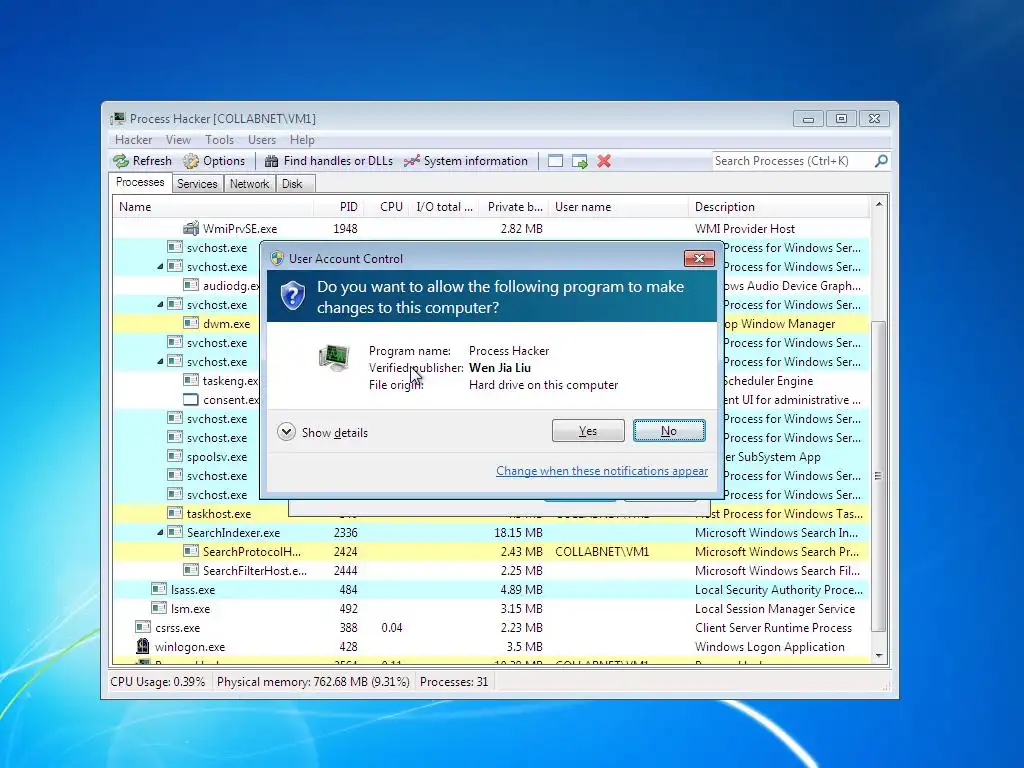The width and height of the screenshot is (1024, 768).
Task: Click the lsass.exe process icon
Action: (159, 589)
